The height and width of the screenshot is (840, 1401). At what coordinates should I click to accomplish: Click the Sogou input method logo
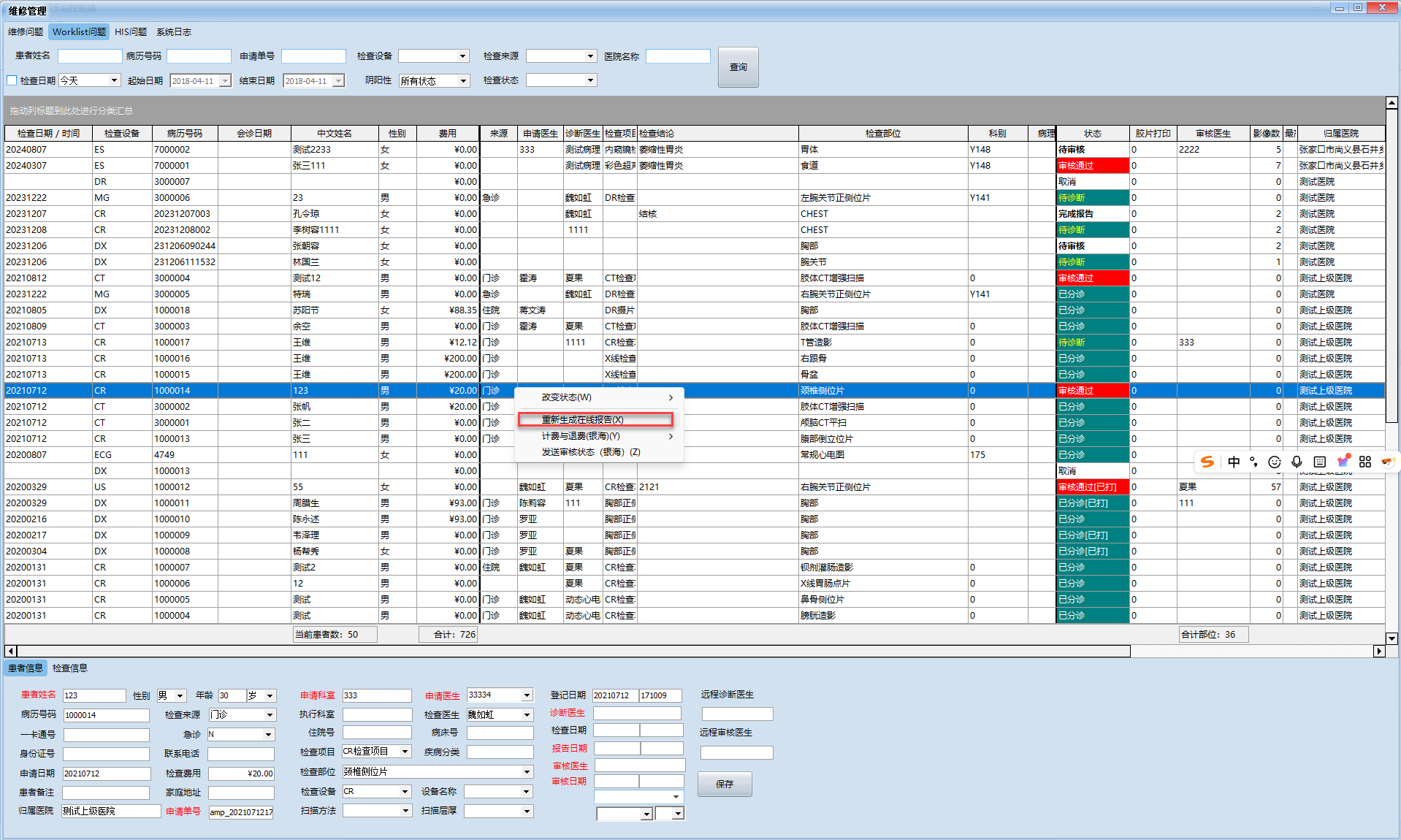click(1207, 462)
